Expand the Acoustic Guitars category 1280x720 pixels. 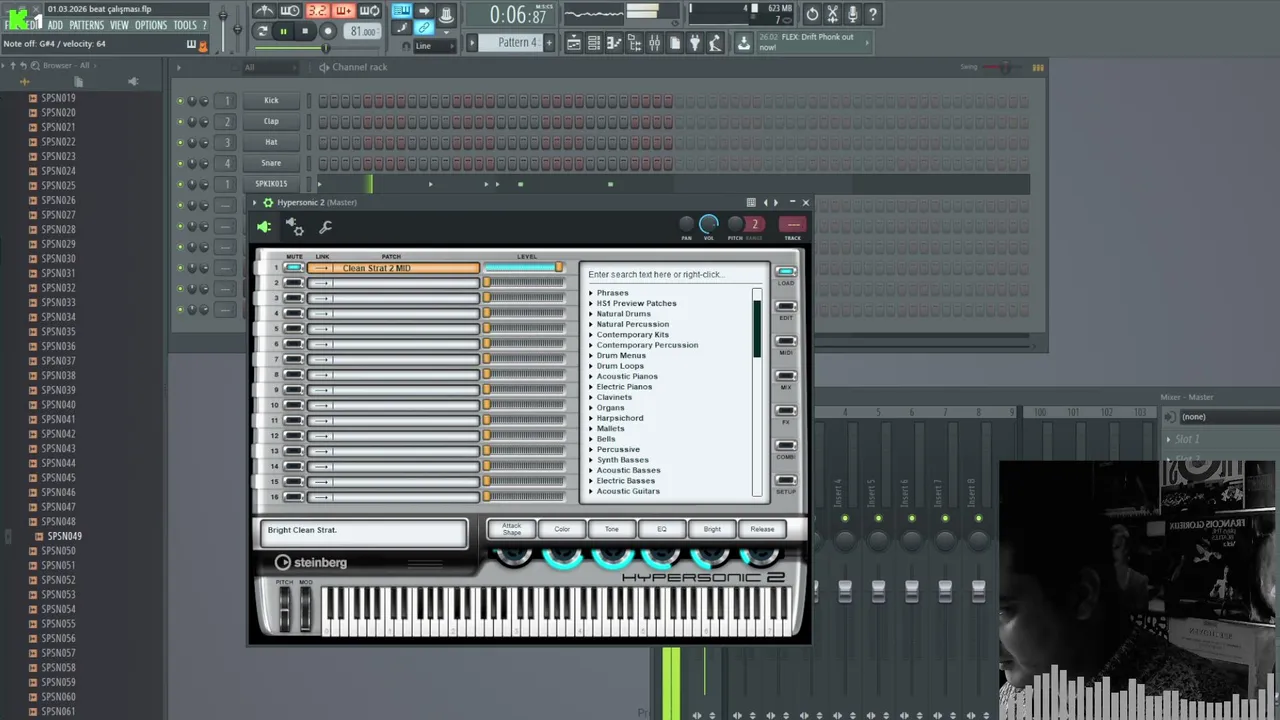point(591,491)
